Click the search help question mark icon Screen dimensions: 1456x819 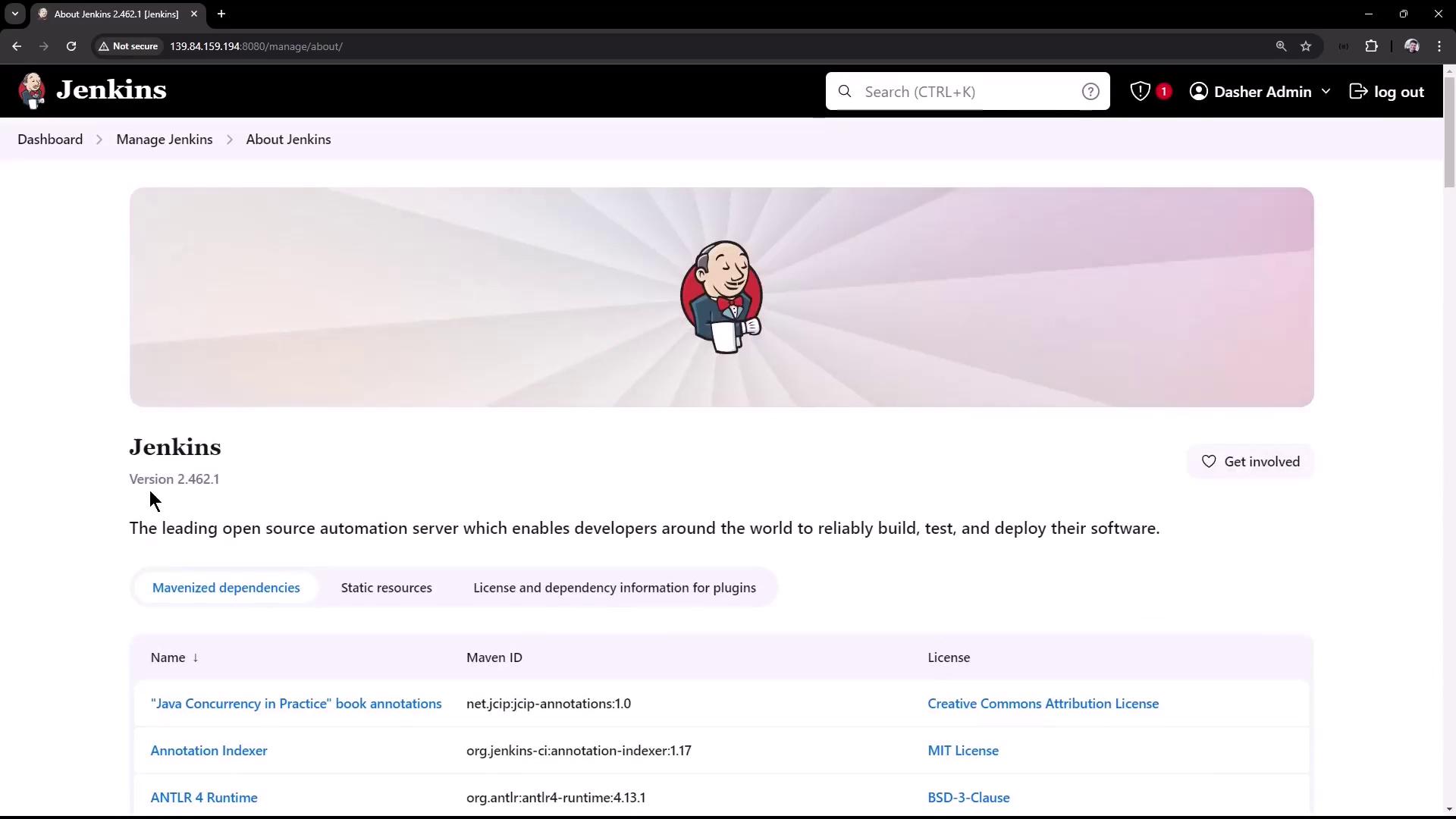point(1090,92)
